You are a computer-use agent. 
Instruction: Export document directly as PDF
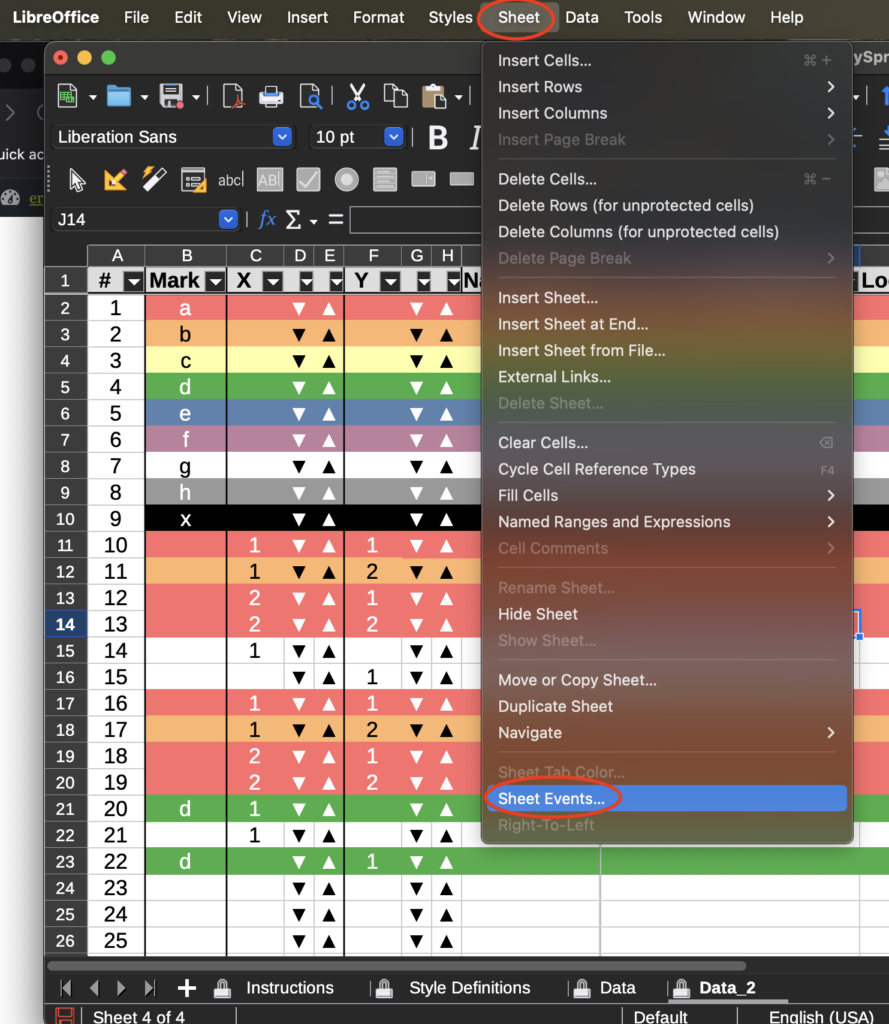[234, 96]
